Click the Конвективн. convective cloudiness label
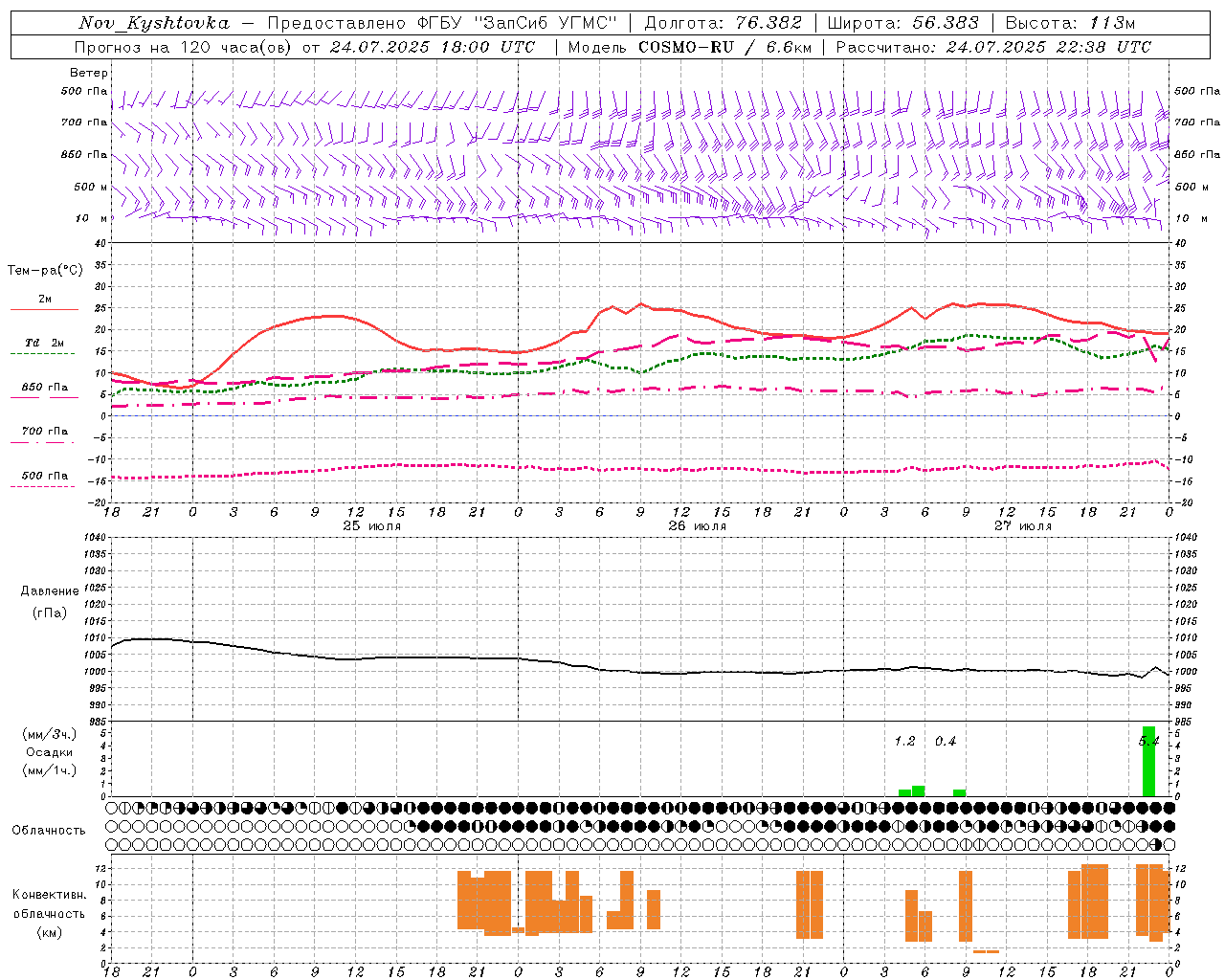The height and width of the screenshot is (980, 1225). click(50, 895)
